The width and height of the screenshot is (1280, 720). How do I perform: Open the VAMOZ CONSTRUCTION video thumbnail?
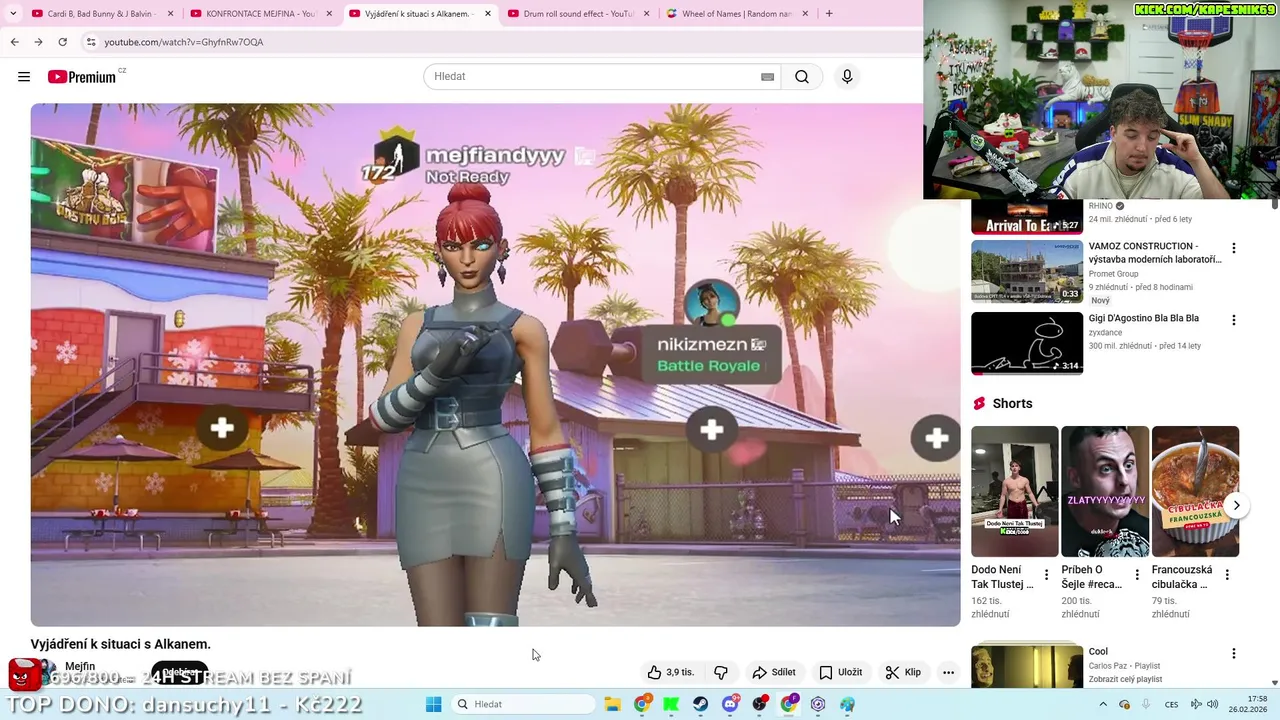click(x=1027, y=271)
